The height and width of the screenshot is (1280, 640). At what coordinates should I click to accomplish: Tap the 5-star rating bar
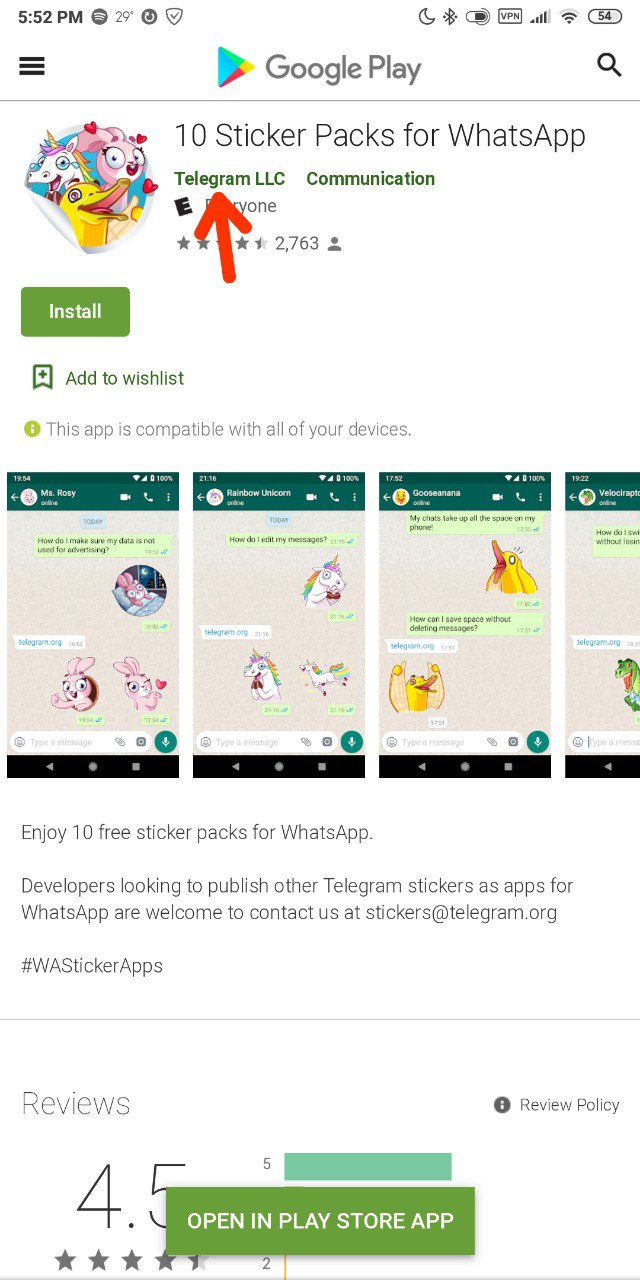click(x=367, y=1166)
